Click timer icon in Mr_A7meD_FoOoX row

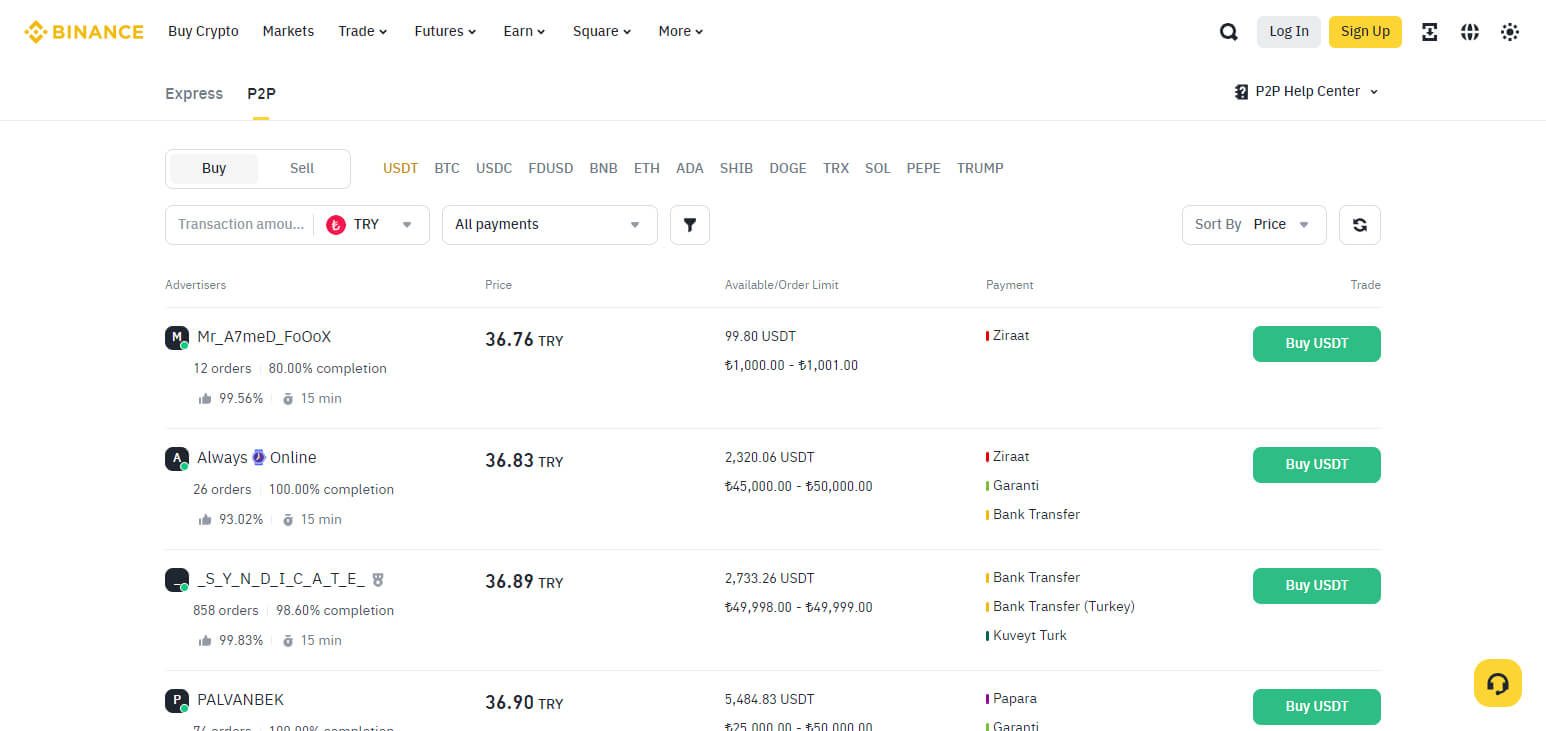(x=288, y=399)
